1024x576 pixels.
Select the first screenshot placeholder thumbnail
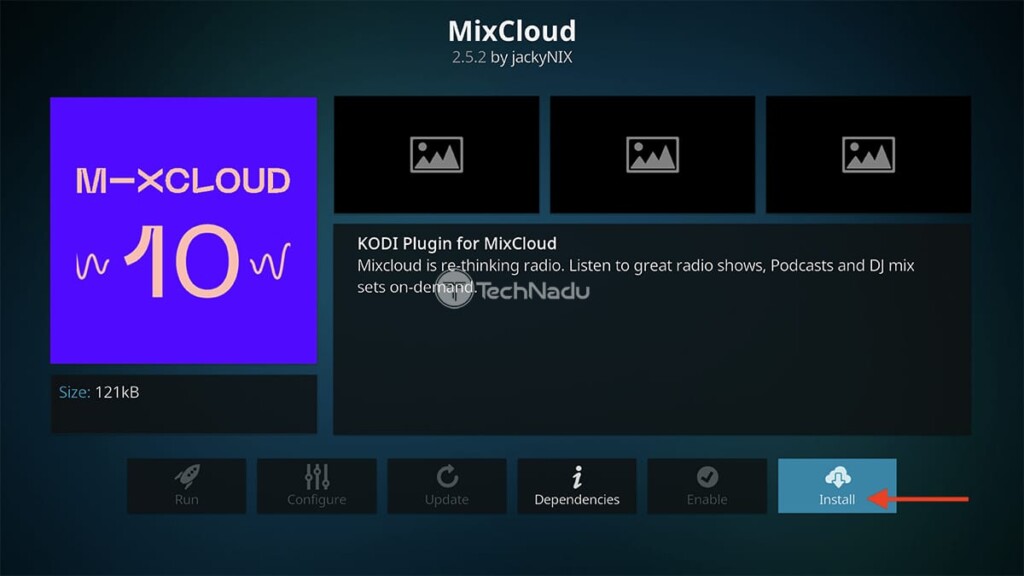[436, 155]
